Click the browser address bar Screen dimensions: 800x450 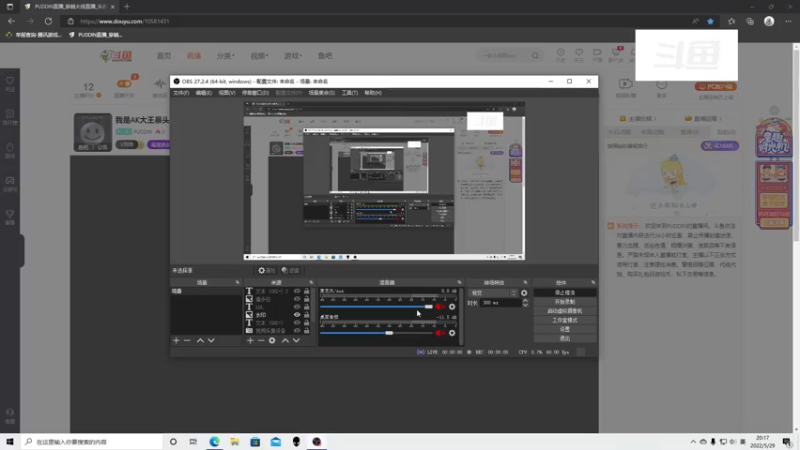pos(378,21)
